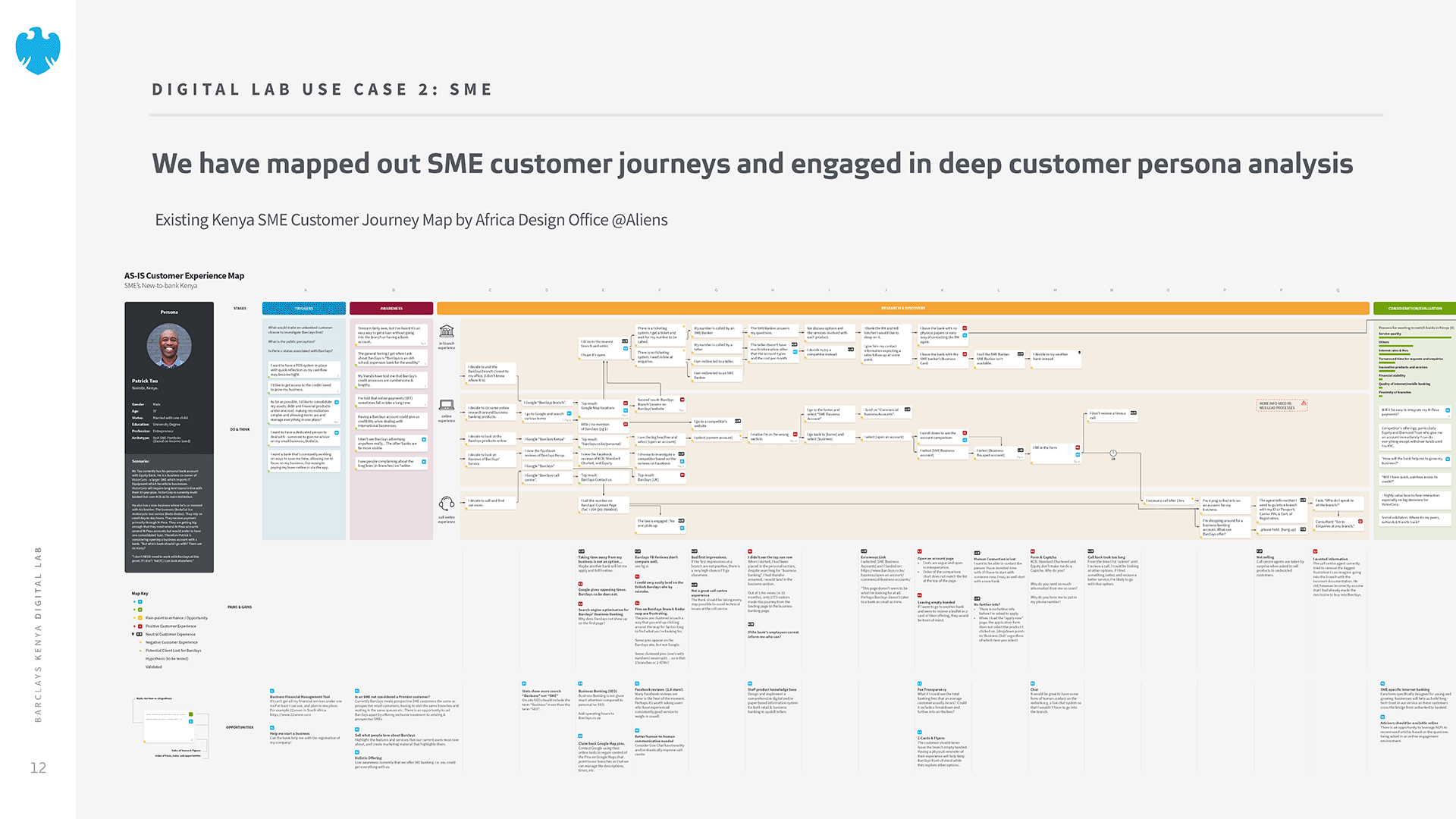Click the warning triangle in the web lead note
Image resolution: width=1456 pixels, height=819 pixels.
[1304, 403]
